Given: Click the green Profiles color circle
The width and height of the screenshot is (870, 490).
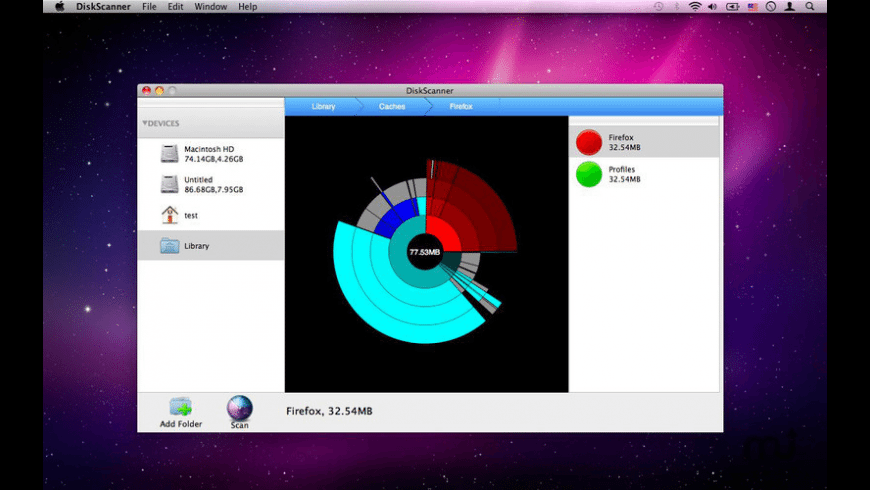Looking at the screenshot, I should tap(589, 175).
